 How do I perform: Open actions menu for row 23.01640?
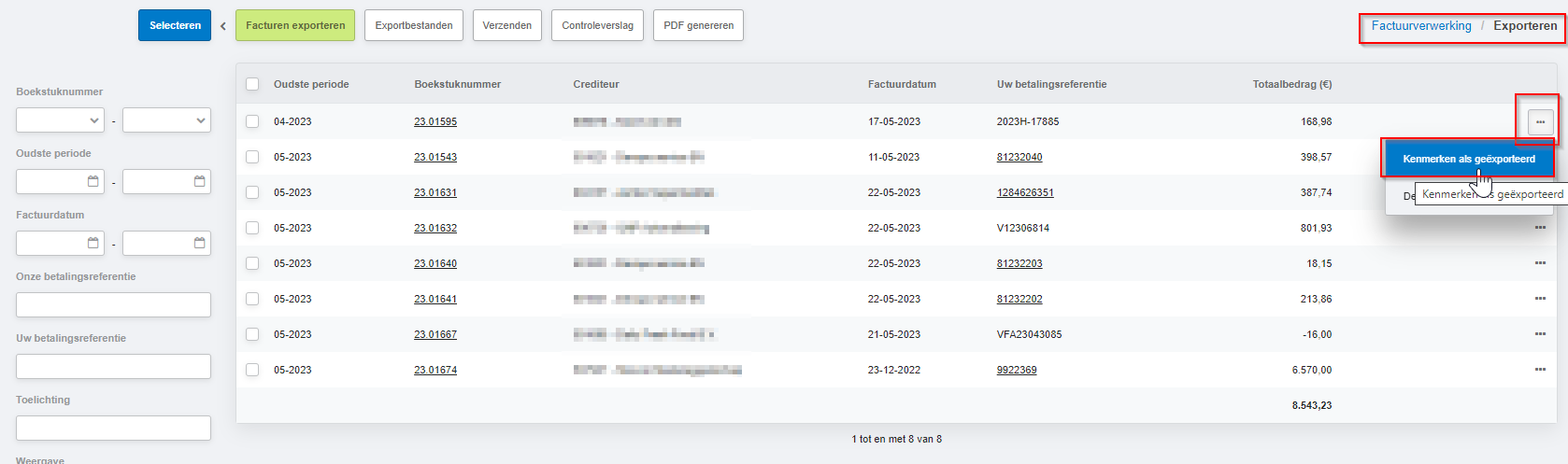coord(1540,263)
